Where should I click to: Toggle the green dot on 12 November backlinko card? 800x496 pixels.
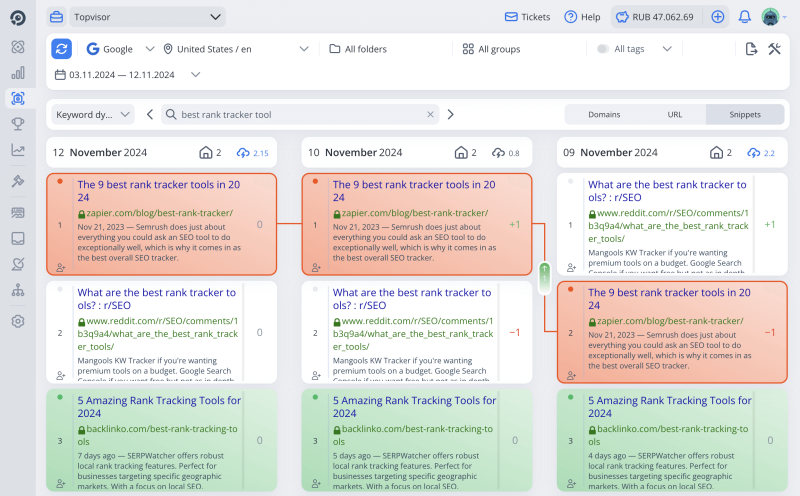tap(60, 397)
